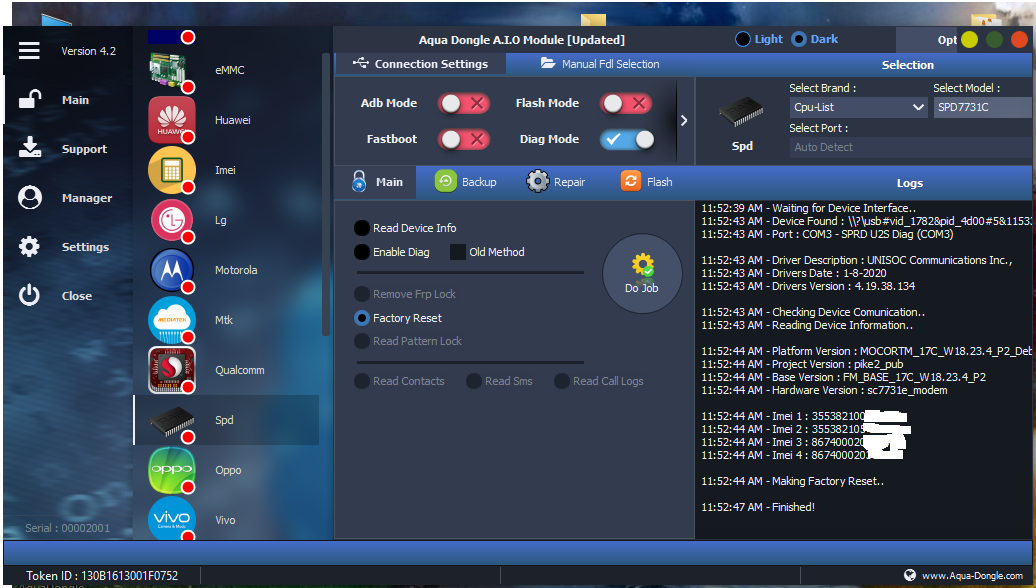Click the Making Factory Reset log line
1036x588 pixels.
click(x=793, y=481)
